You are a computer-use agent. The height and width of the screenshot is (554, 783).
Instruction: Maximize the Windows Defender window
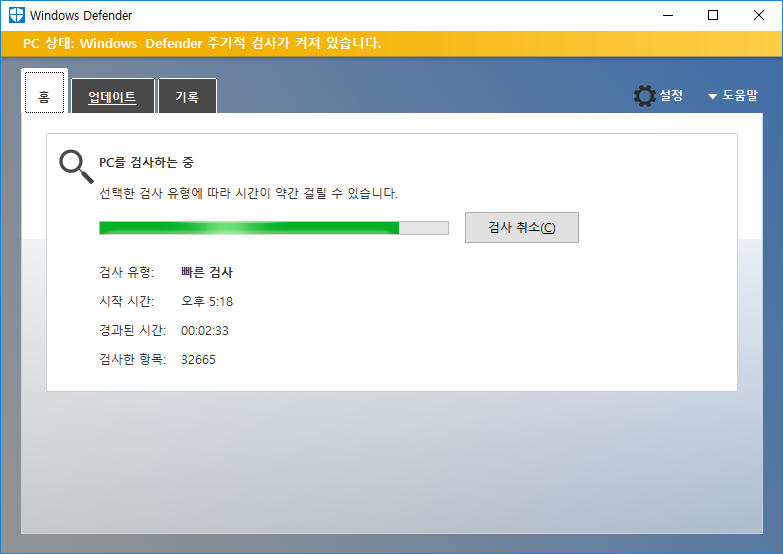pos(713,15)
